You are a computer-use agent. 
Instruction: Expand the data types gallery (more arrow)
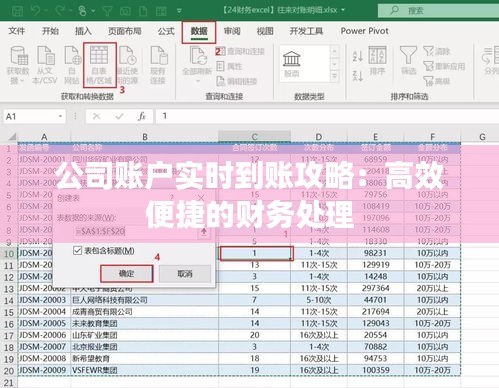[334, 77]
